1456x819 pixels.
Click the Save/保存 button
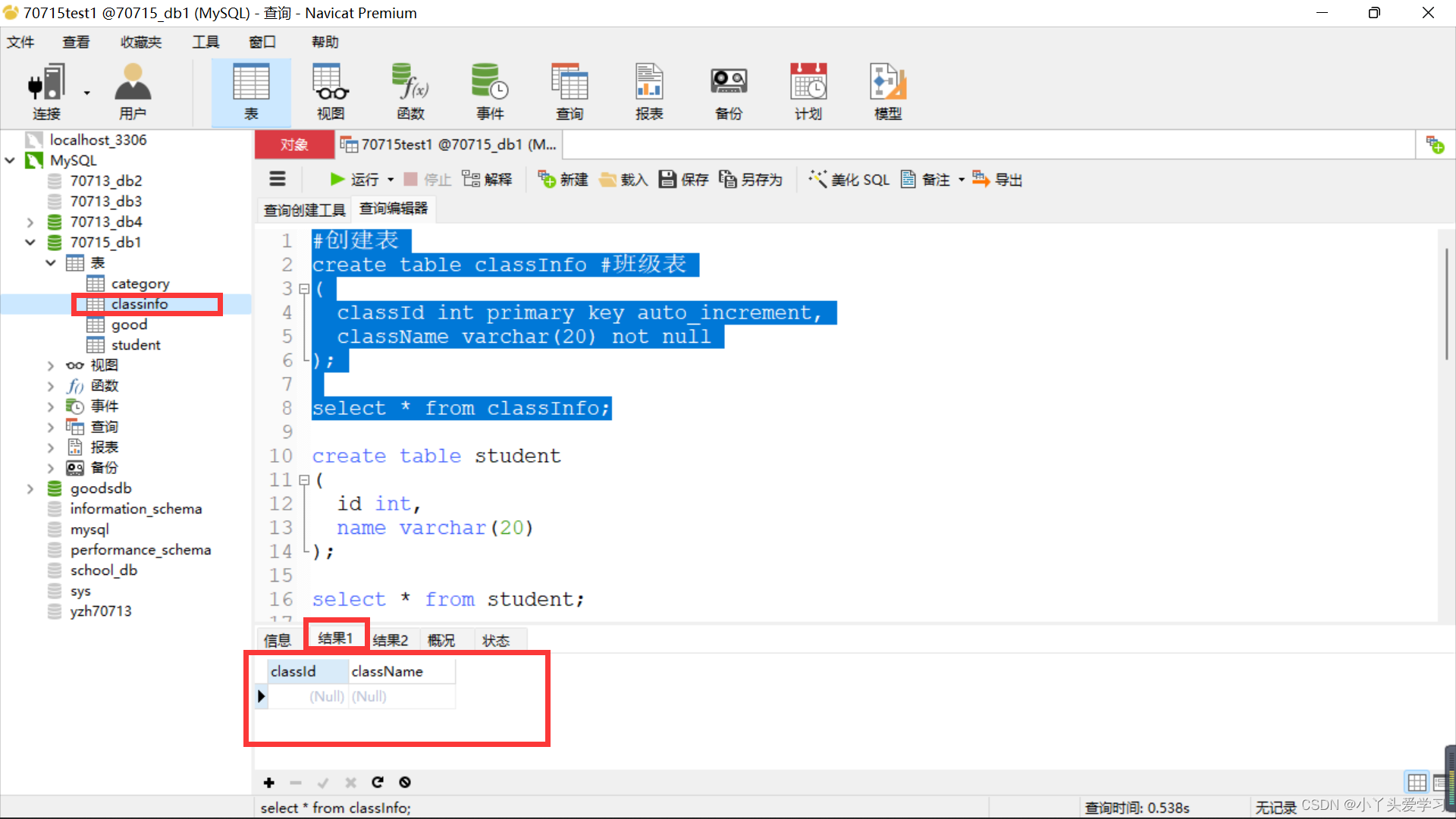[685, 180]
